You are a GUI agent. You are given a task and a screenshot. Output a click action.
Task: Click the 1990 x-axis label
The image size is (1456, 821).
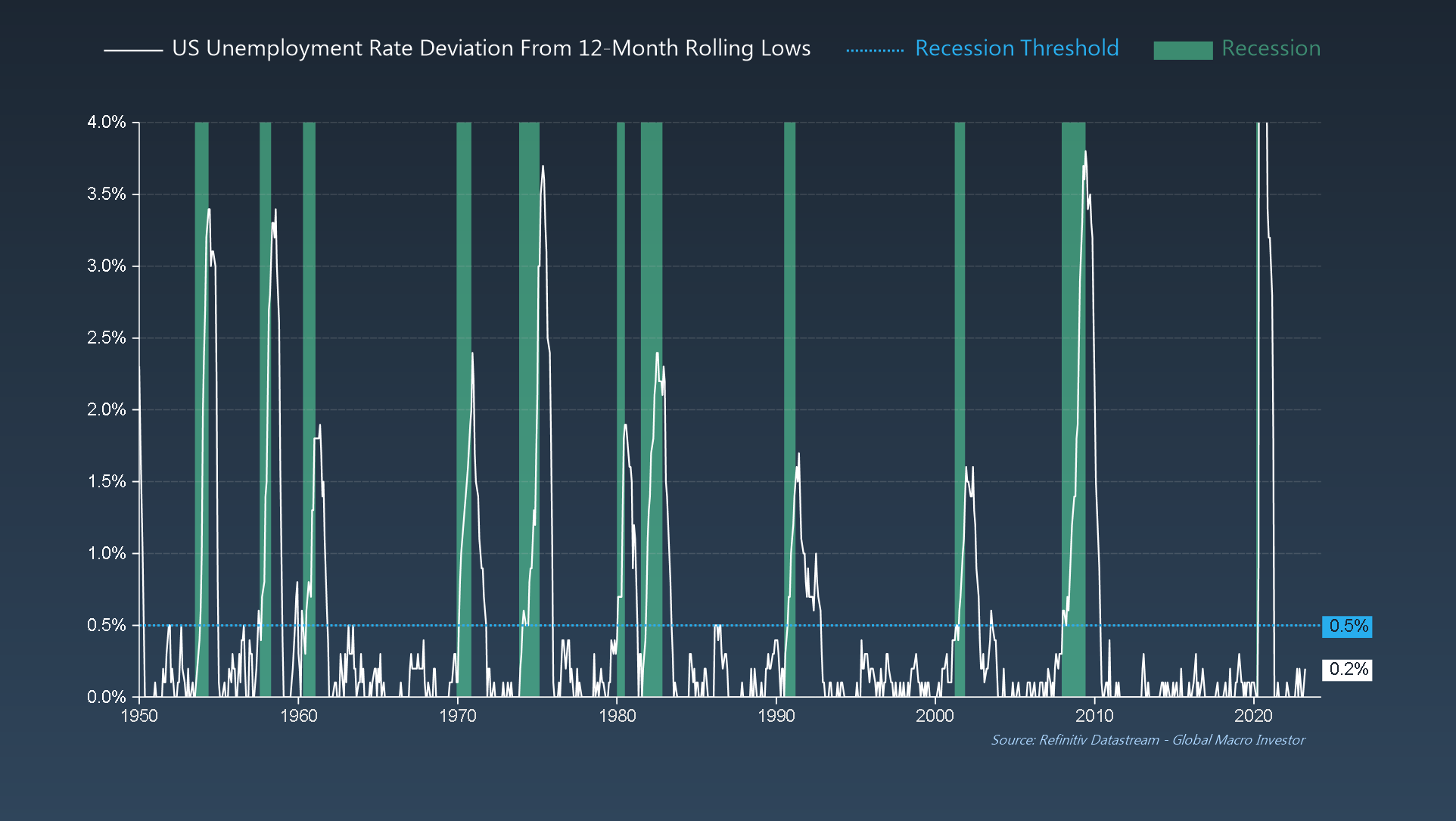(x=776, y=716)
